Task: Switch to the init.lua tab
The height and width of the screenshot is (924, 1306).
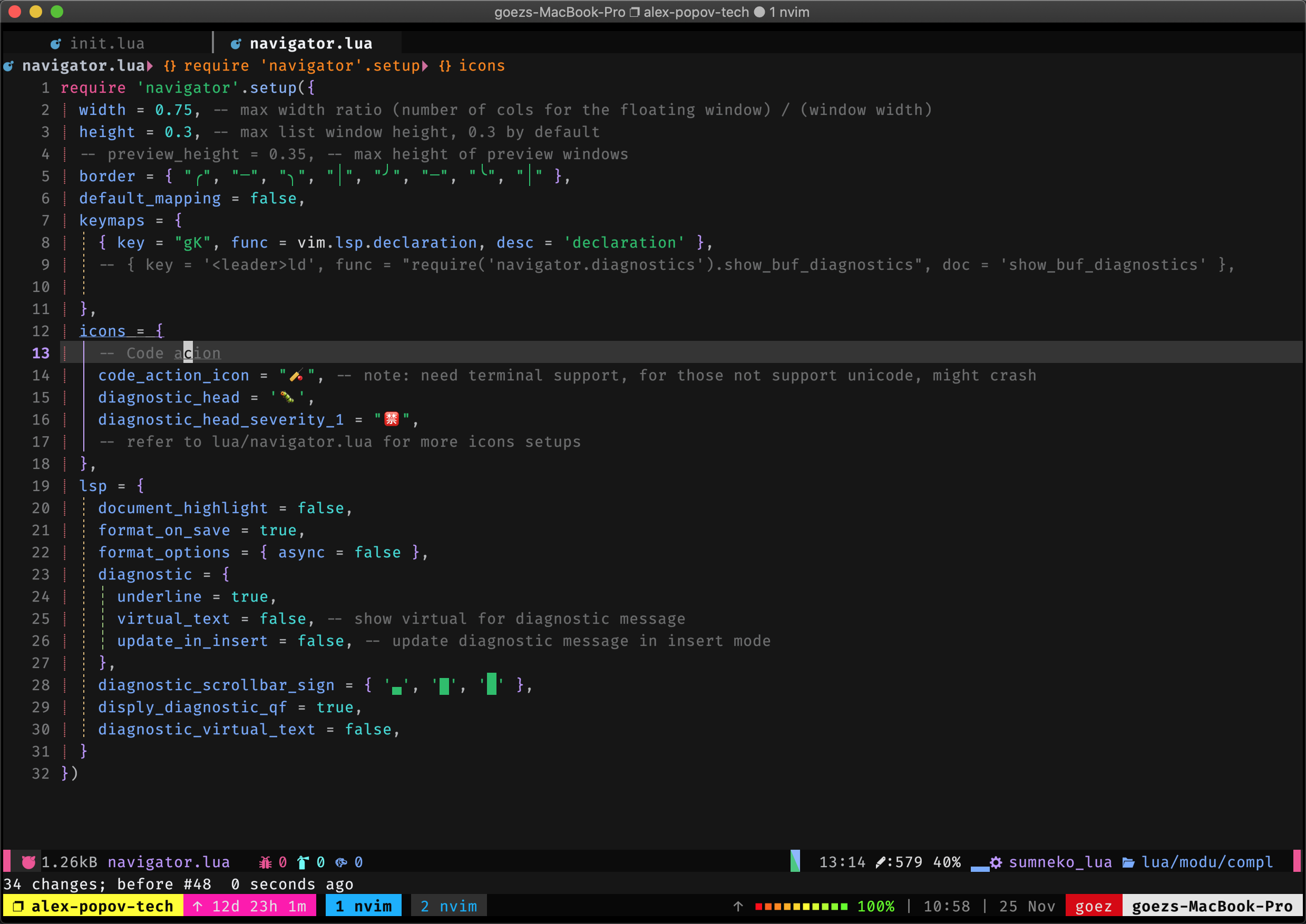Action: click(x=107, y=43)
